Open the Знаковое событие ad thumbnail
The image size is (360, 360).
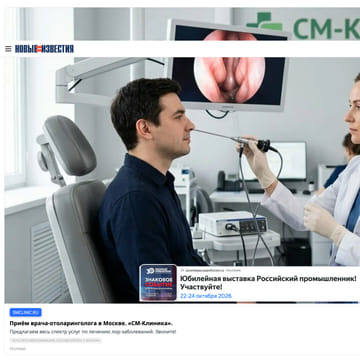[x=158, y=283]
